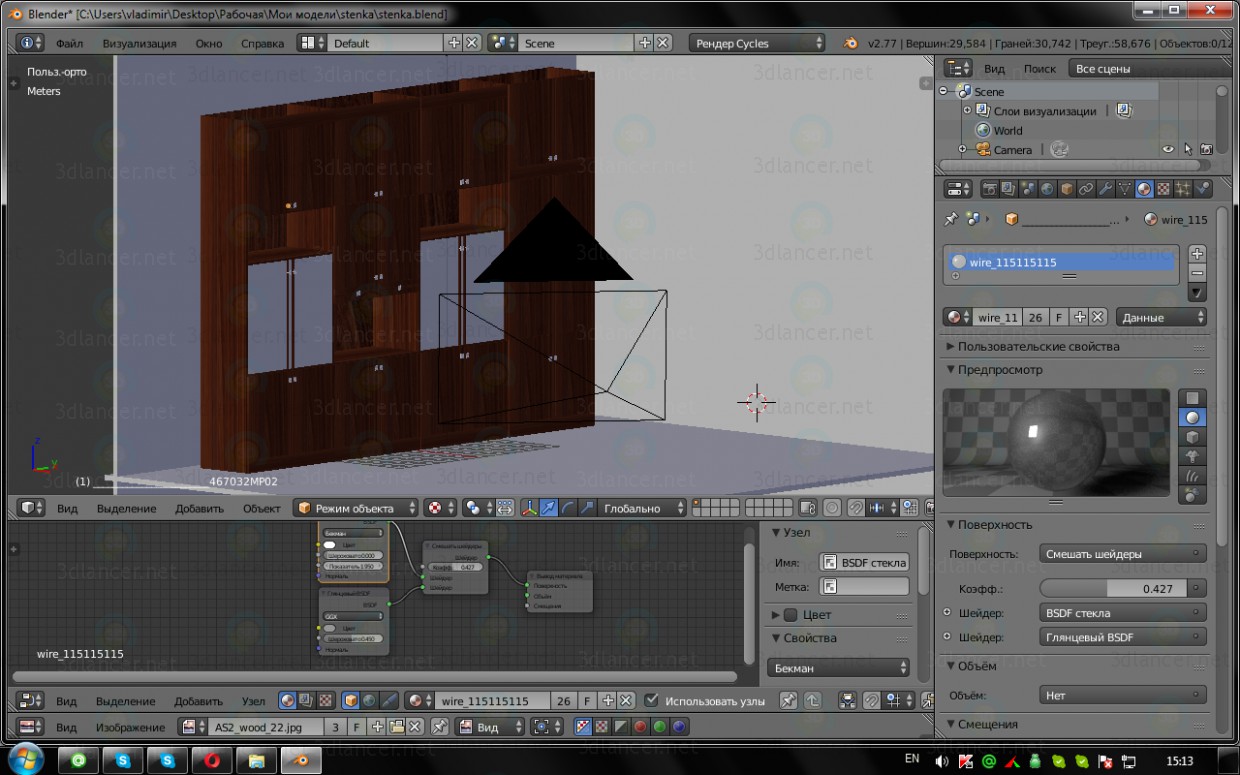The width and height of the screenshot is (1240, 775).
Task: Open the 'Рендер Cycles' engine dropdown
Action: tap(757, 43)
